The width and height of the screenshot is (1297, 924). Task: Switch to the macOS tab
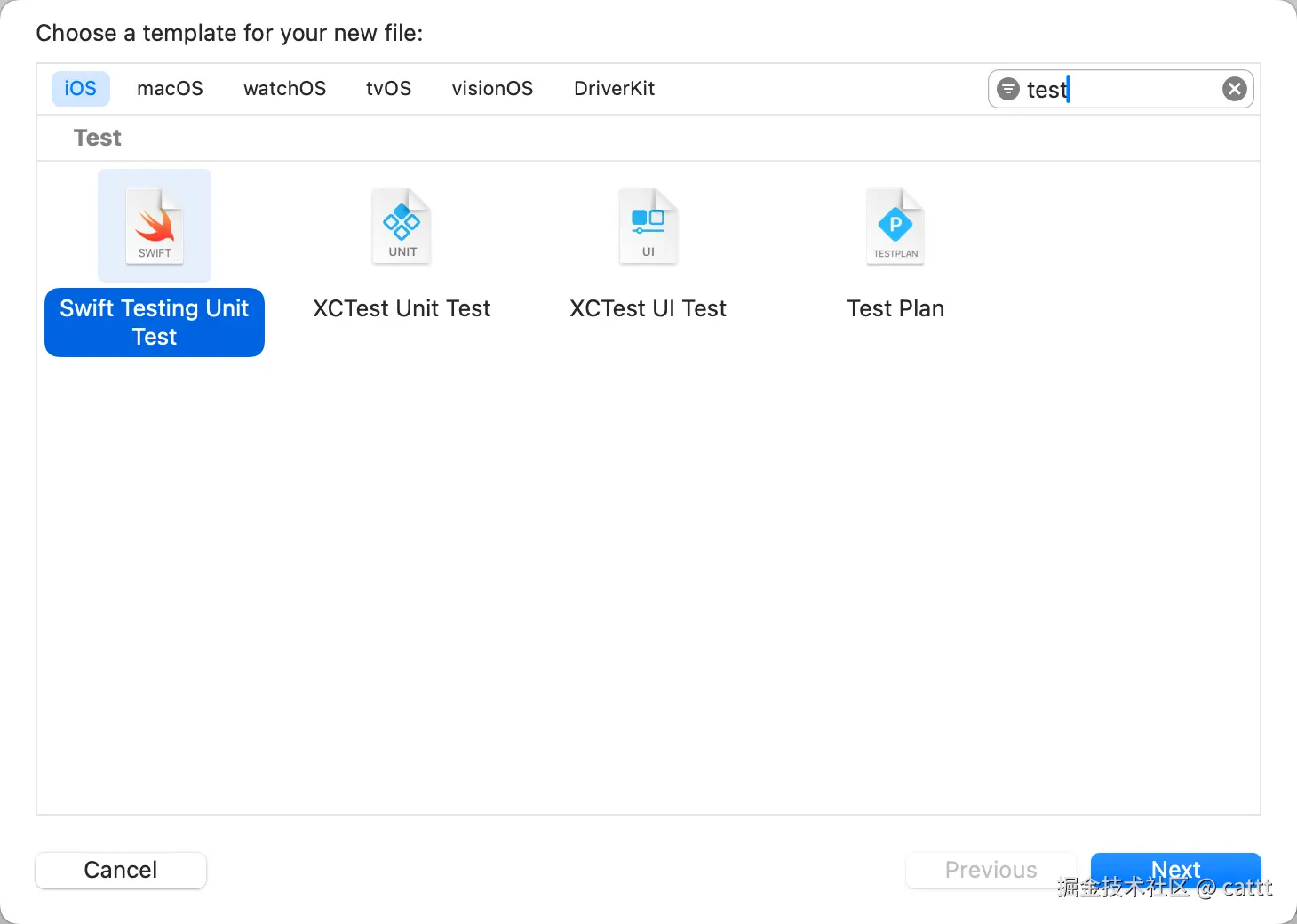pyautogui.click(x=170, y=88)
